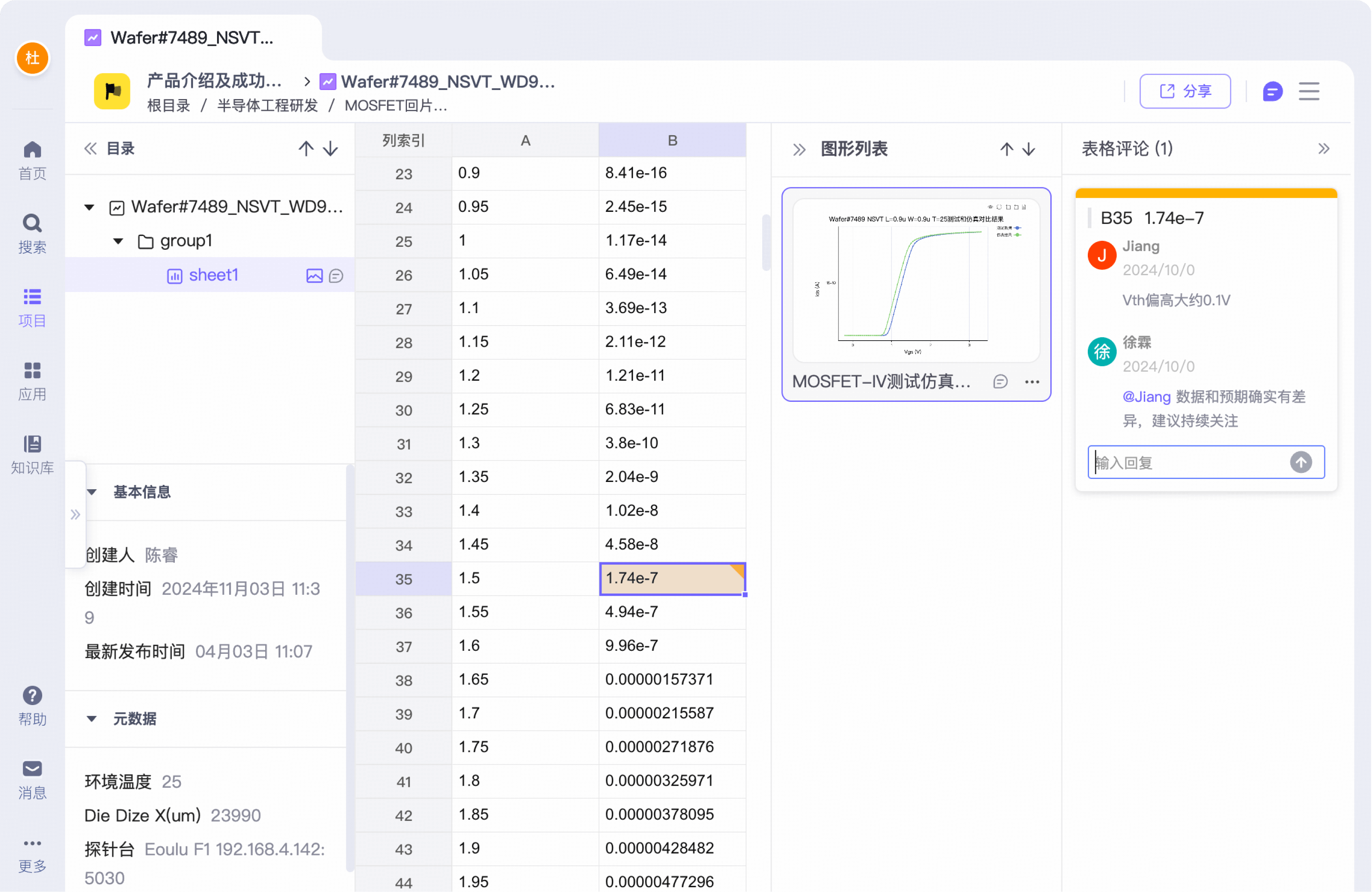Click the image icon next to sheet1
The width and height of the screenshot is (1372, 892).
(314, 276)
